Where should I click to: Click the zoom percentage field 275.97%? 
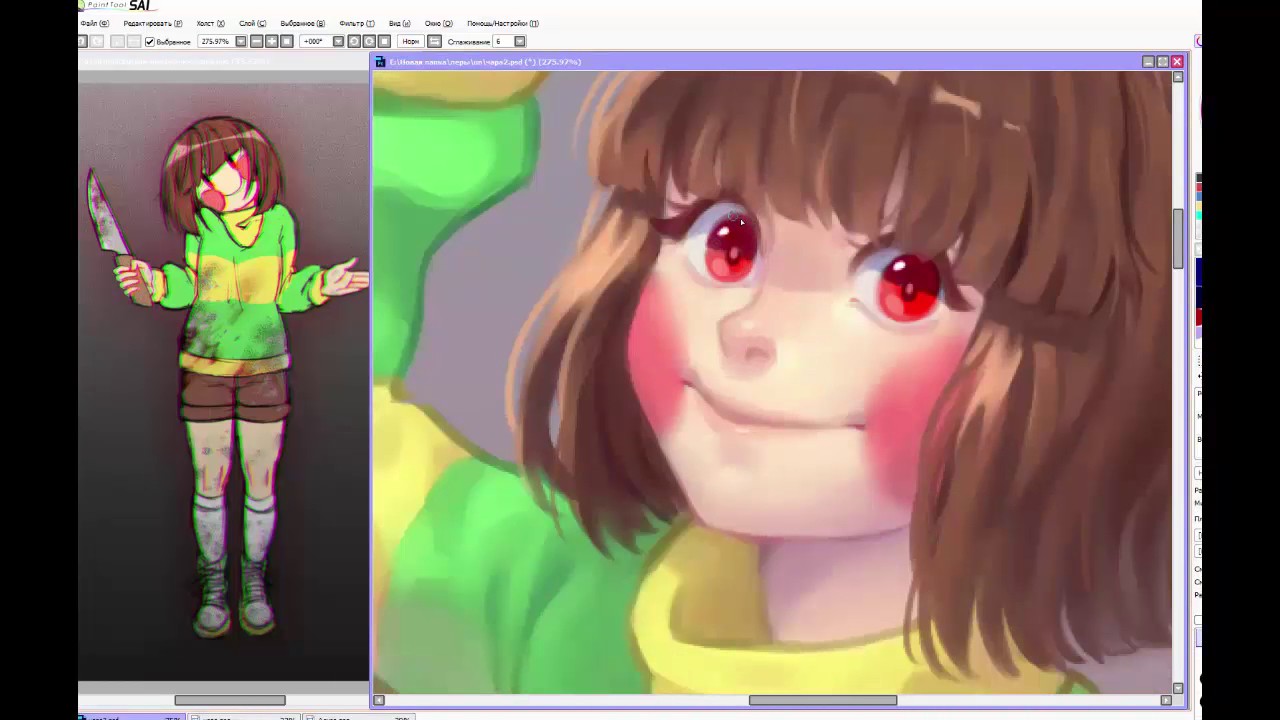[x=216, y=41]
